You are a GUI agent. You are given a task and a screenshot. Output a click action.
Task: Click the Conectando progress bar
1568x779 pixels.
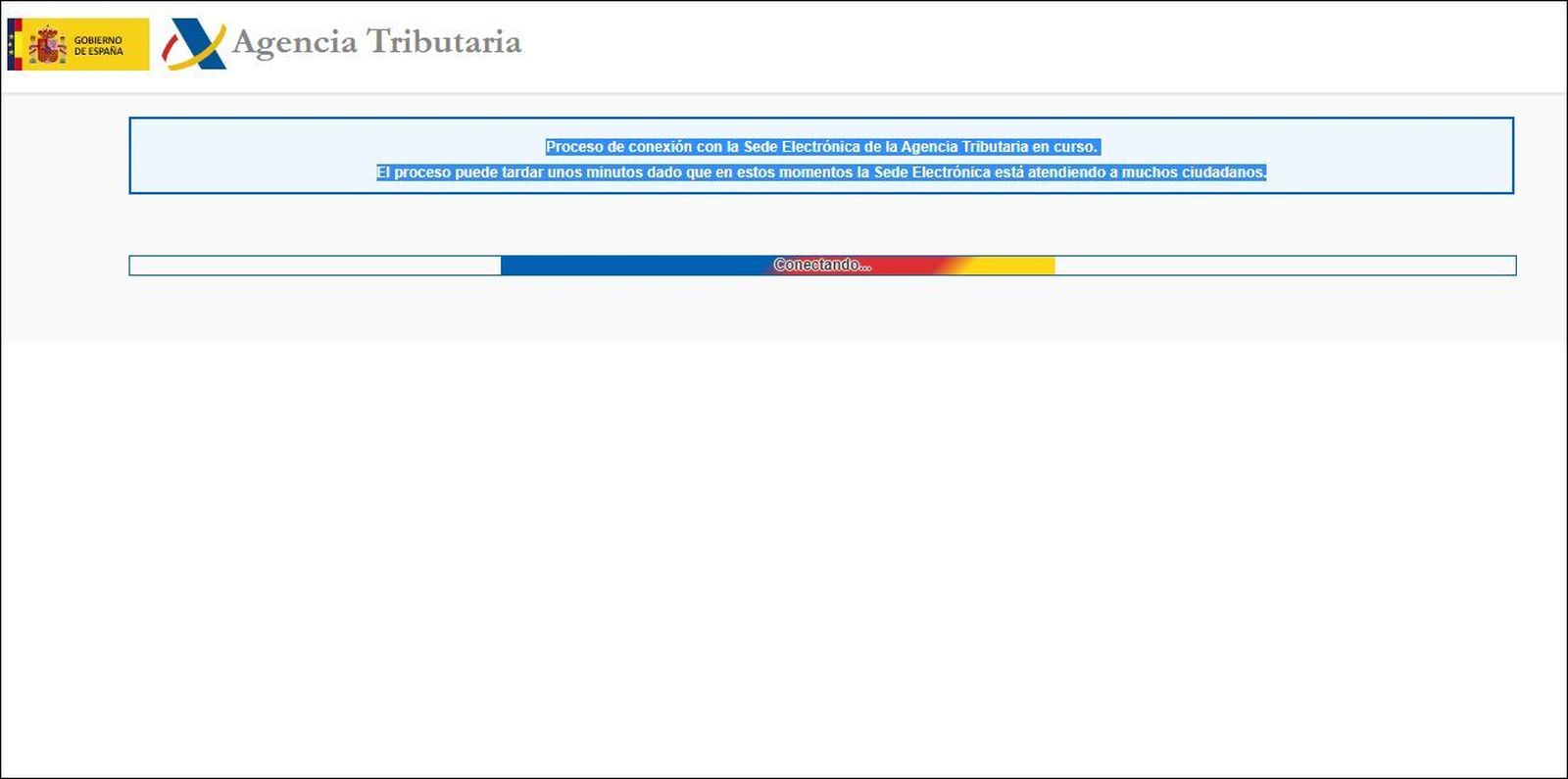[822, 266]
